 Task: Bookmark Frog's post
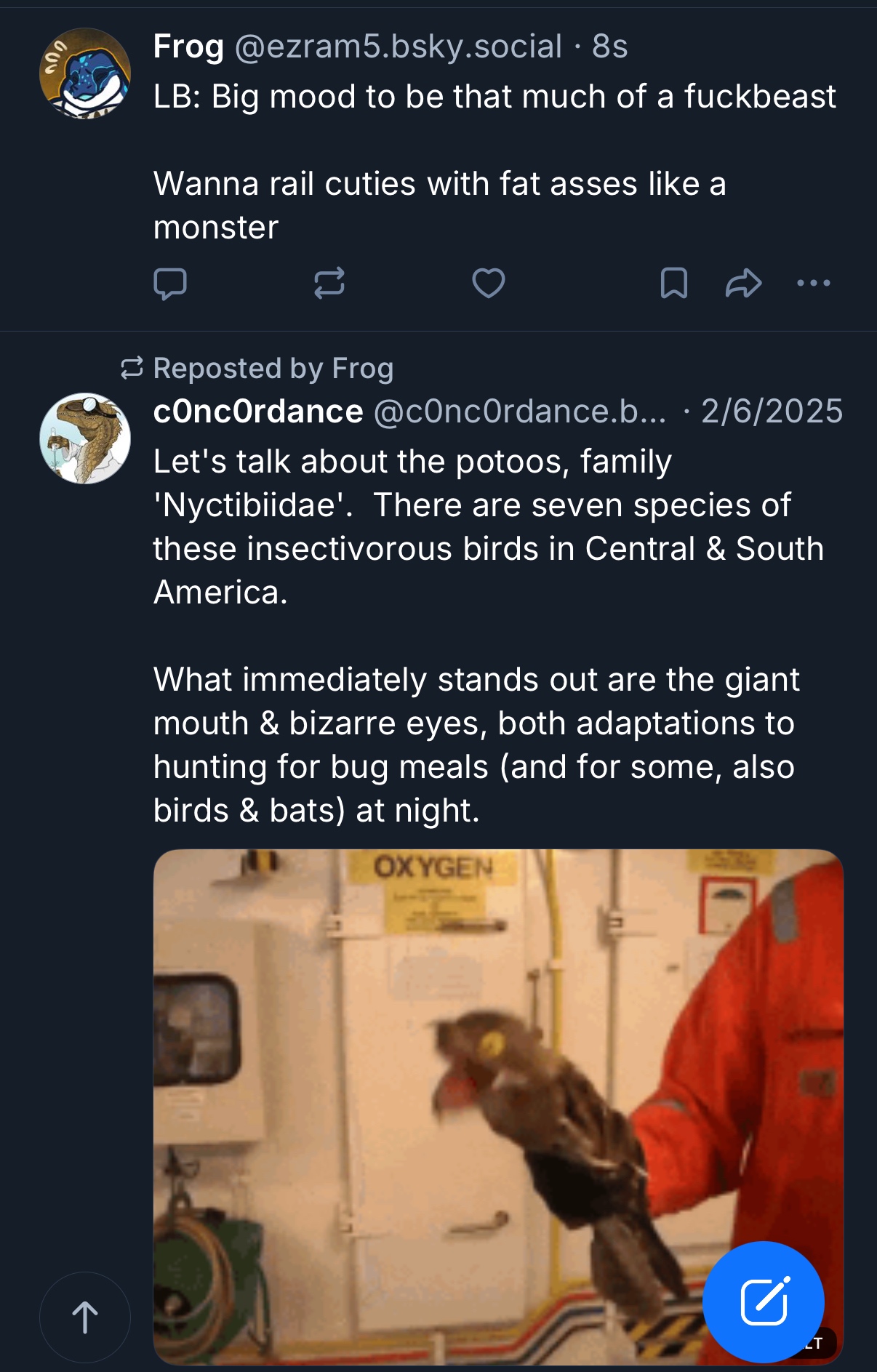[x=673, y=284]
